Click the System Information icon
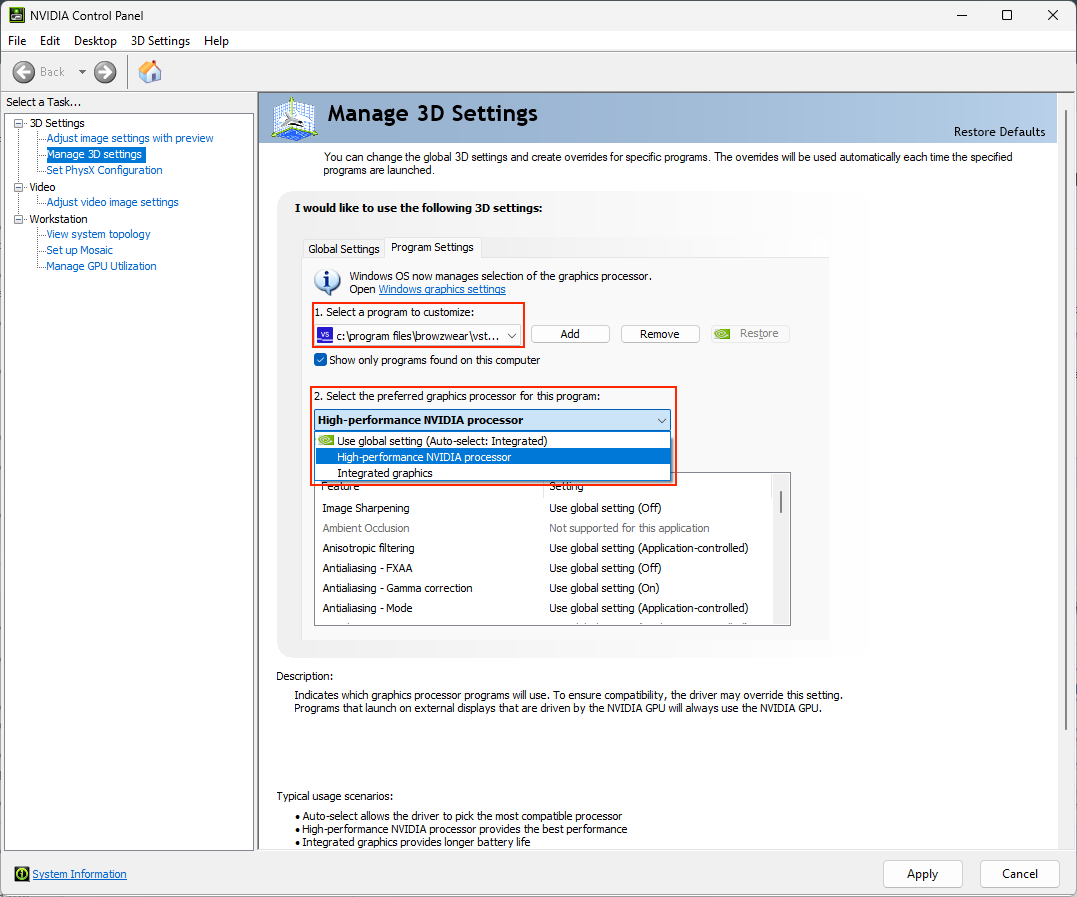This screenshot has height=897, width=1077. [x=21, y=874]
